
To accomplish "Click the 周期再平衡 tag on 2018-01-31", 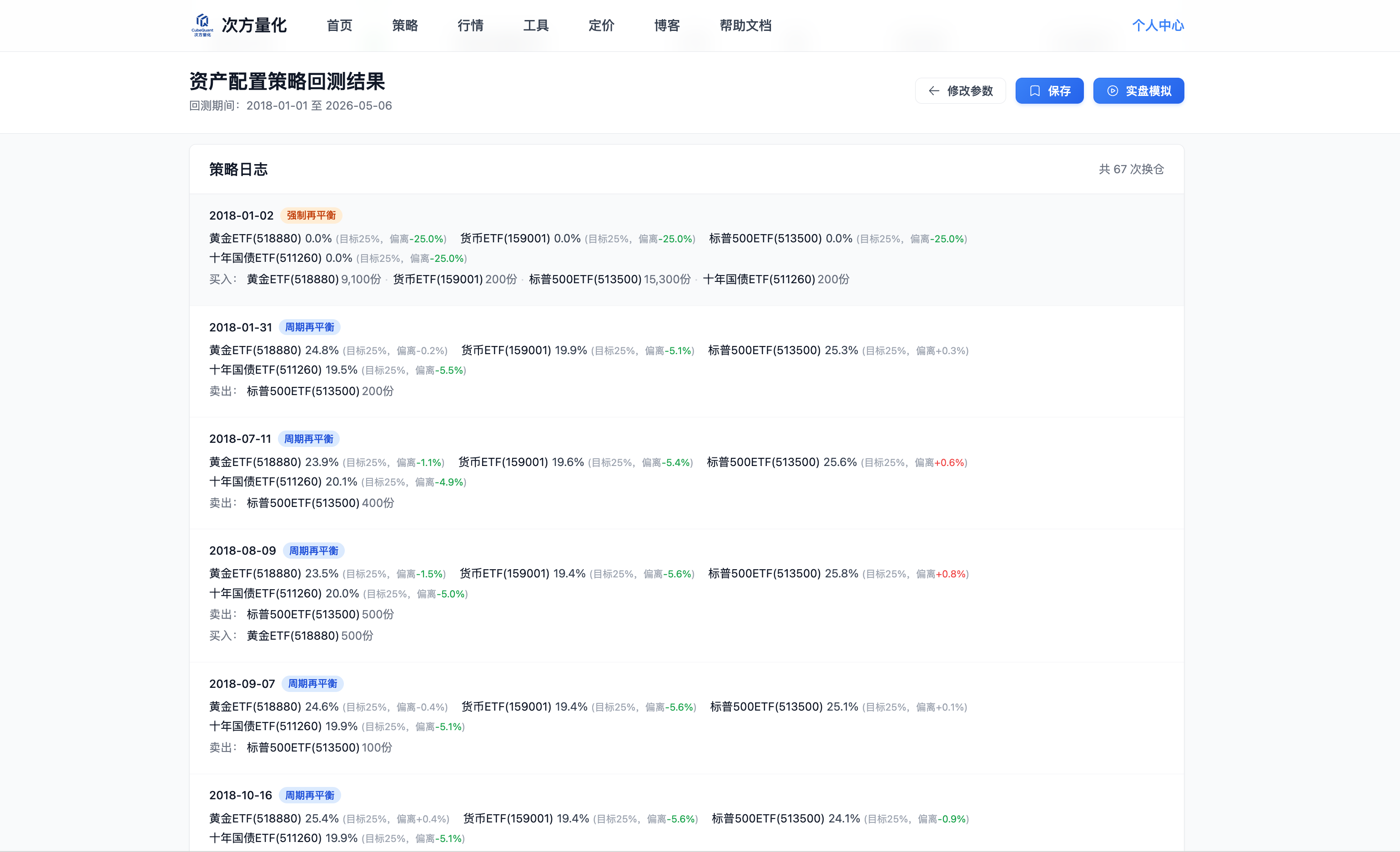I will coord(310,327).
